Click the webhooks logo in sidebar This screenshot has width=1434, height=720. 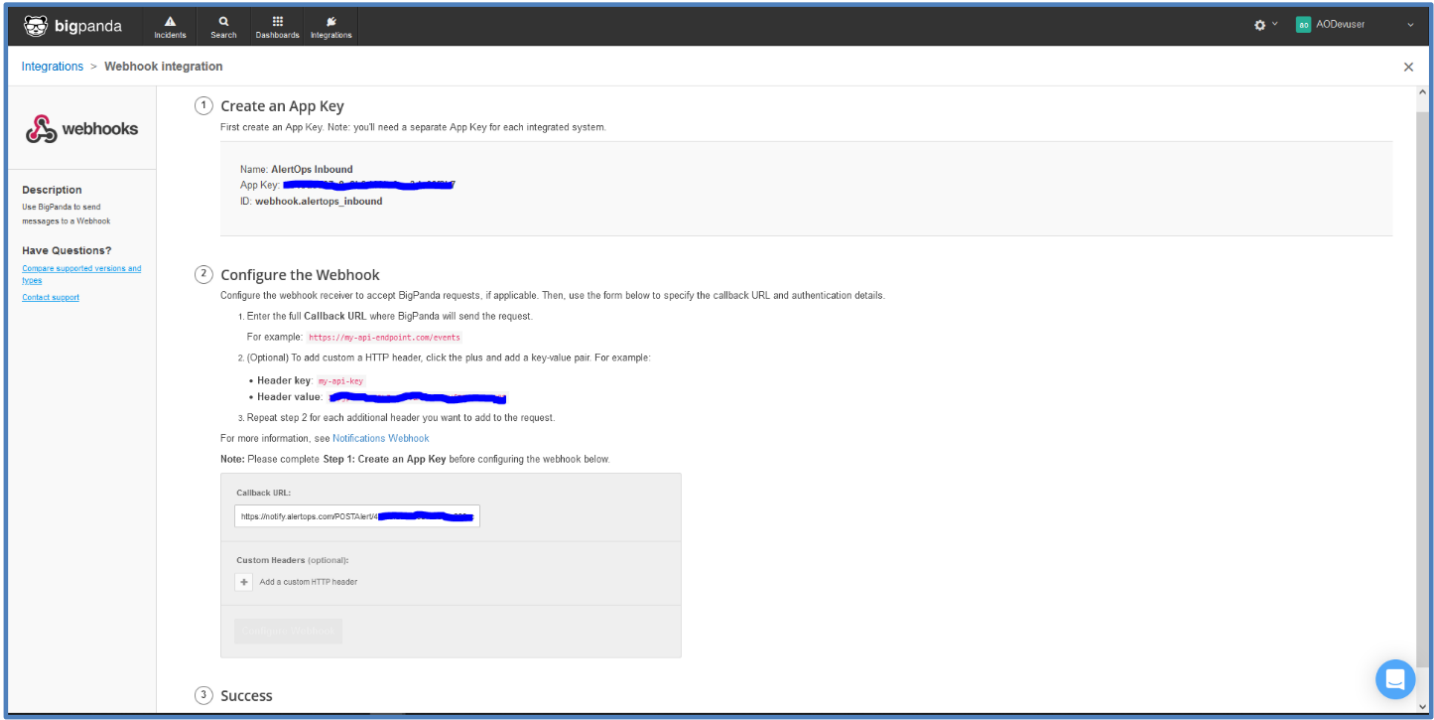point(82,129)
